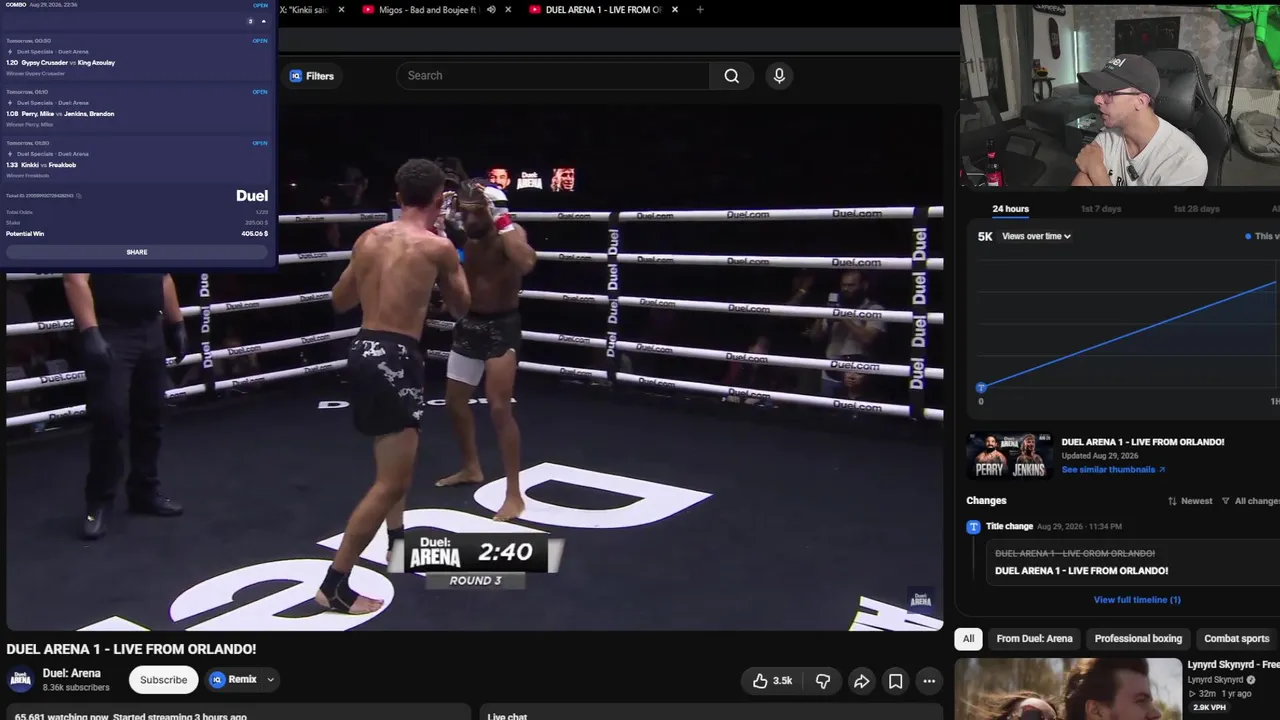Image resolution: width=1280 pixels, height=720 pixels.
Task: Open the Filters button beside the search bar
Action: (x=312, y=76)
